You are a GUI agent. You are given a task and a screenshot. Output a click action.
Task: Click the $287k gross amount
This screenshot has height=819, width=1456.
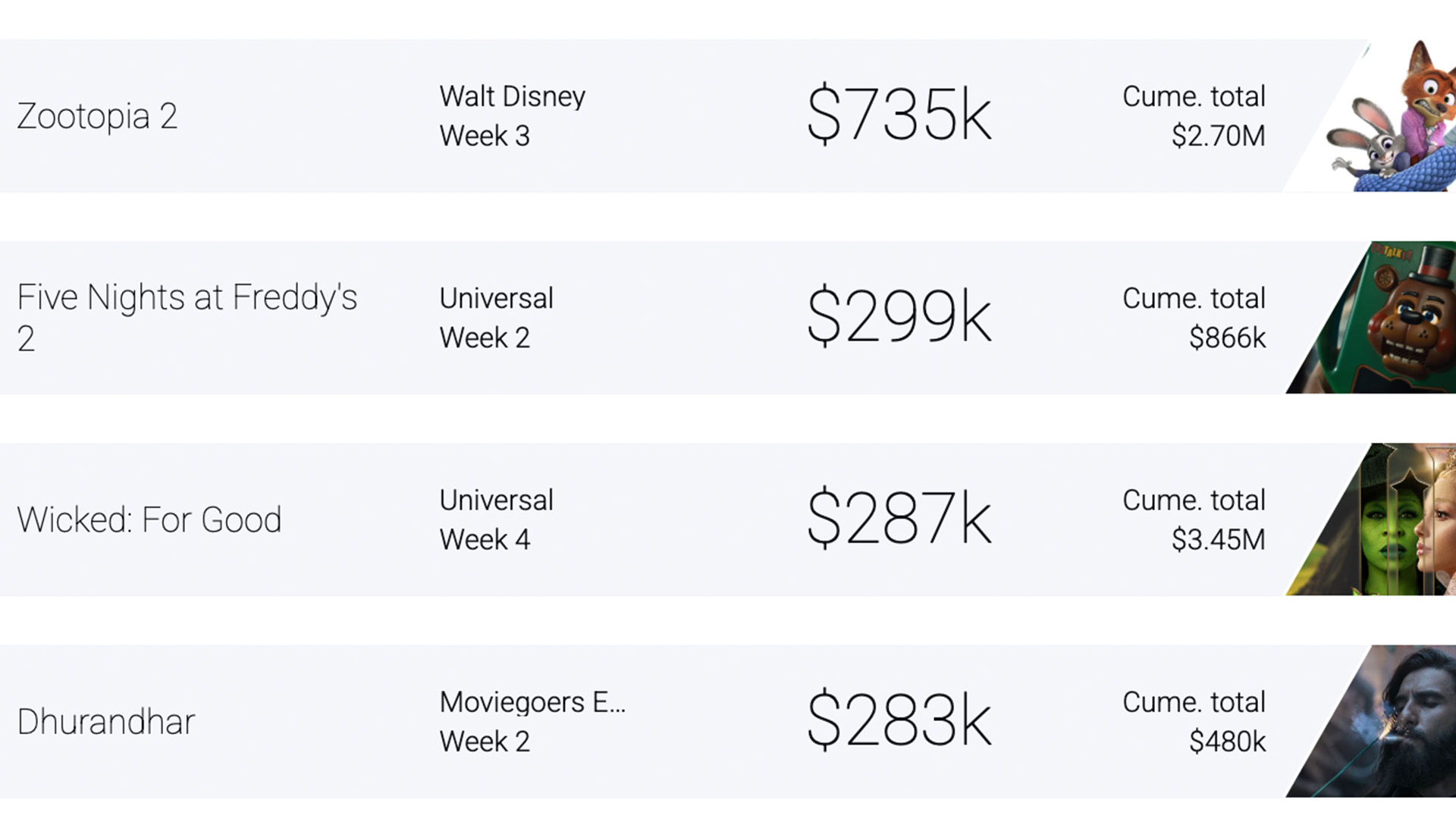pos(899,519)
